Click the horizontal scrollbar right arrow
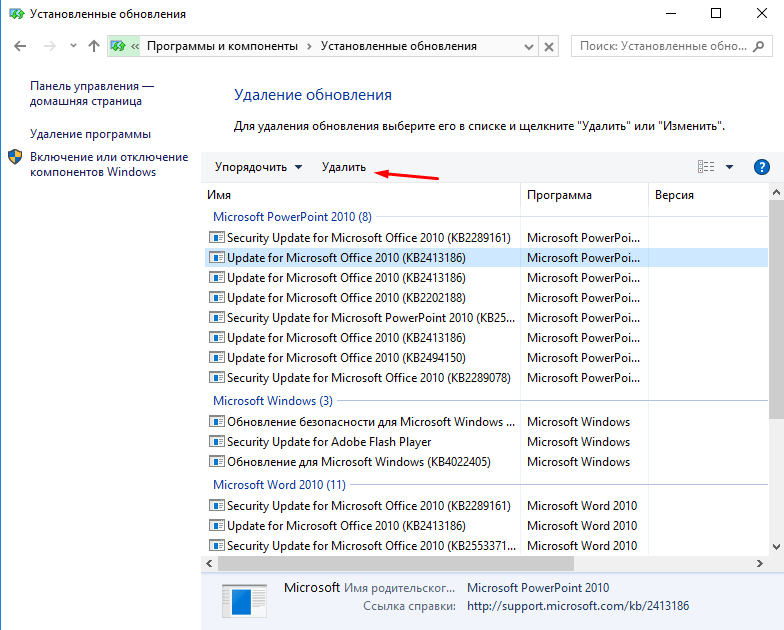 [x=760, y=564]
